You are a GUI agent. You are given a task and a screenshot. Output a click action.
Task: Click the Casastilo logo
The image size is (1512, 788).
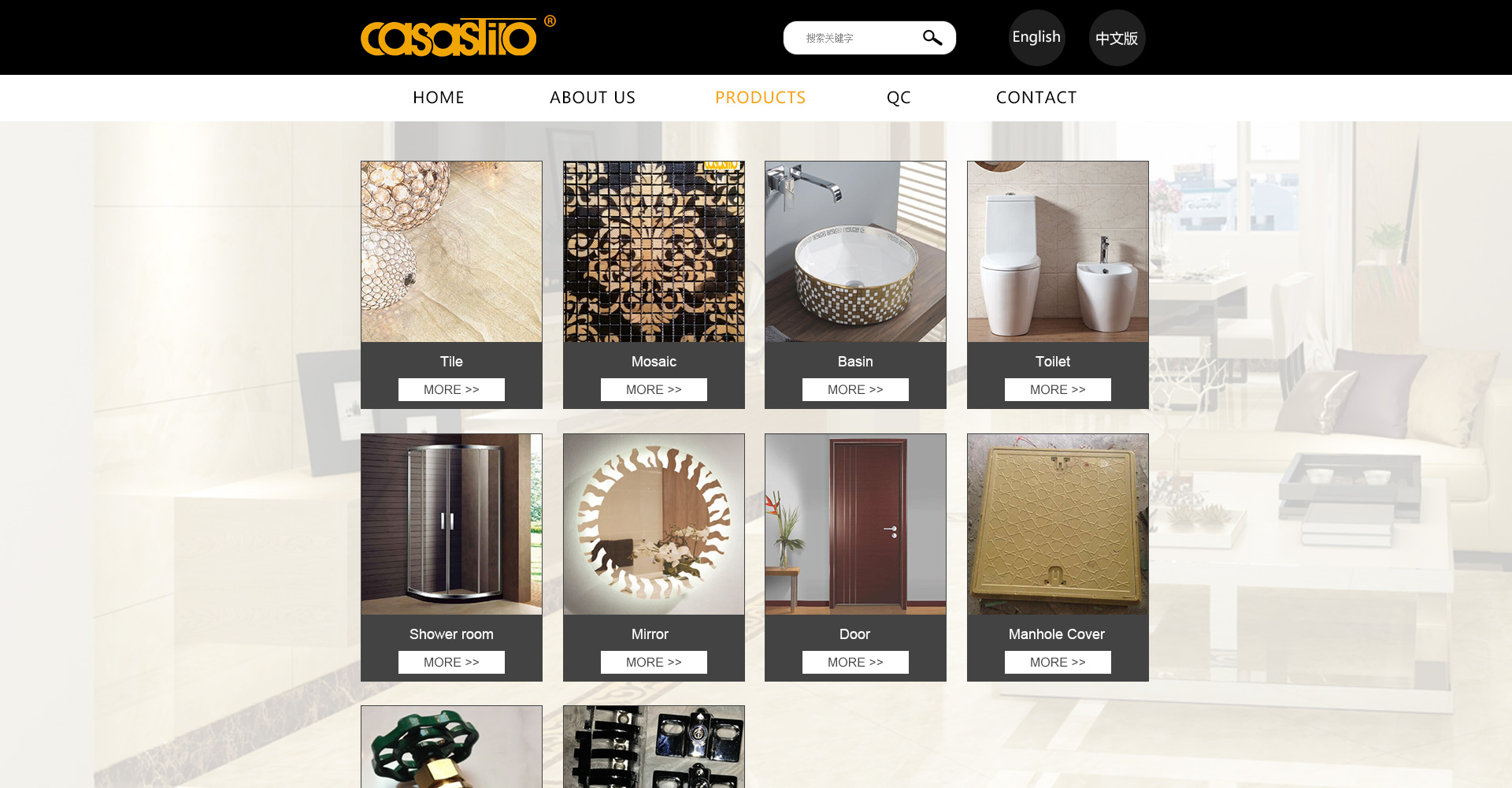coord(458,36)
